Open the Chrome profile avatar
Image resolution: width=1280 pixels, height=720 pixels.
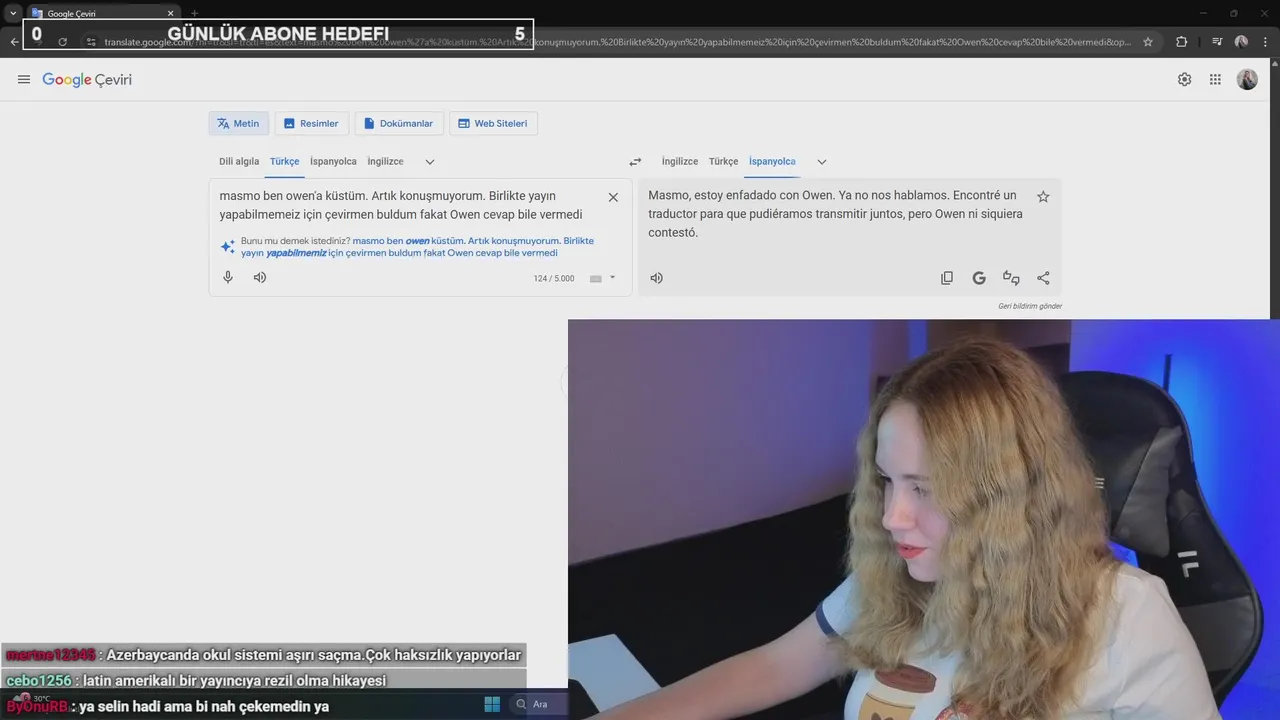tap(1241, 42)
